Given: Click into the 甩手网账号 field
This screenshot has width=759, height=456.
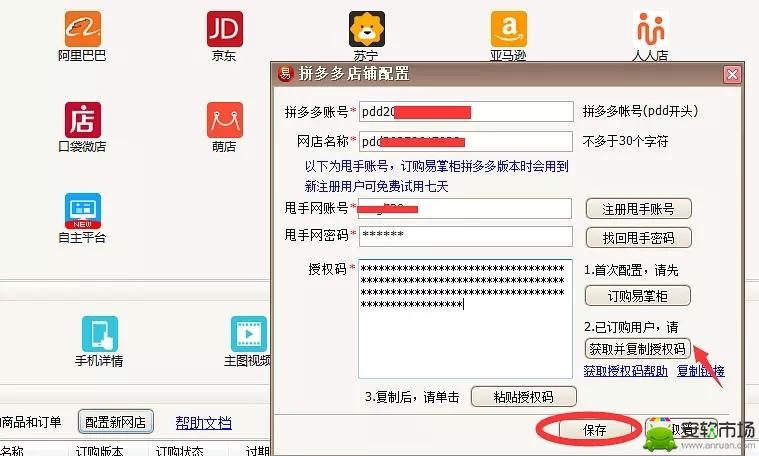Looking at the screenshot, I should 465,209.
